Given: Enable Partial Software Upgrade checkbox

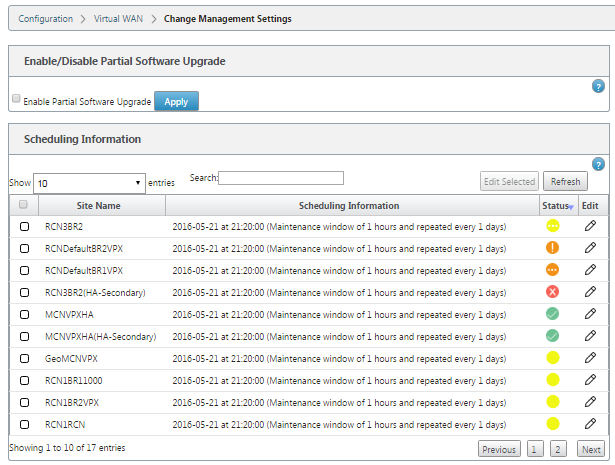Looking at the screenshot, I should (16, 98).
